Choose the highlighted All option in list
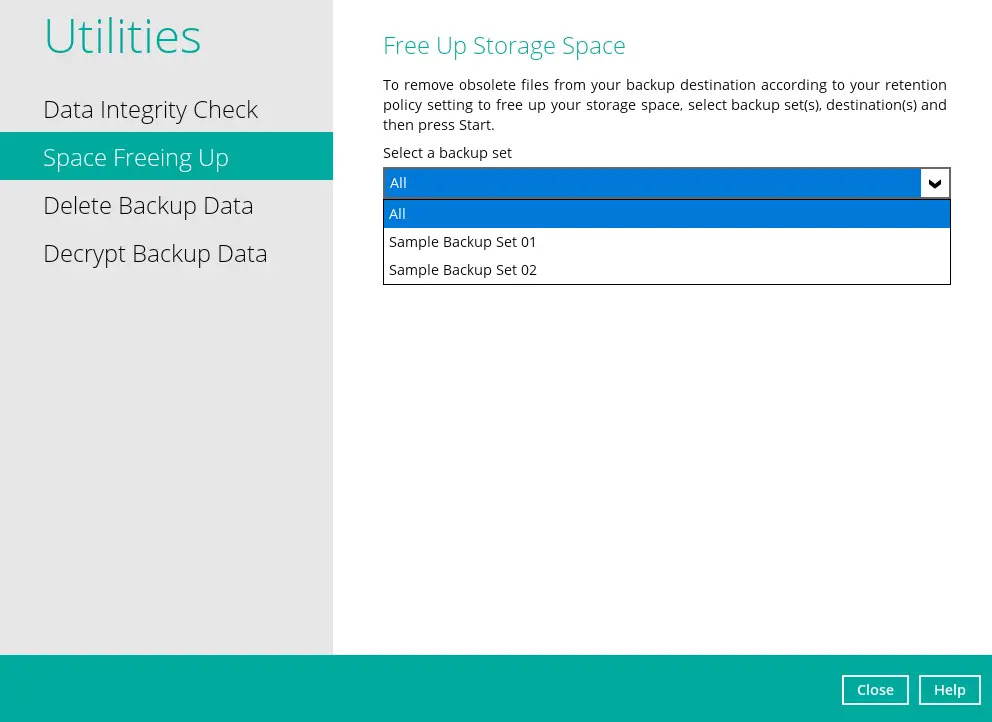Screen dimensions: 992x722 666,214
